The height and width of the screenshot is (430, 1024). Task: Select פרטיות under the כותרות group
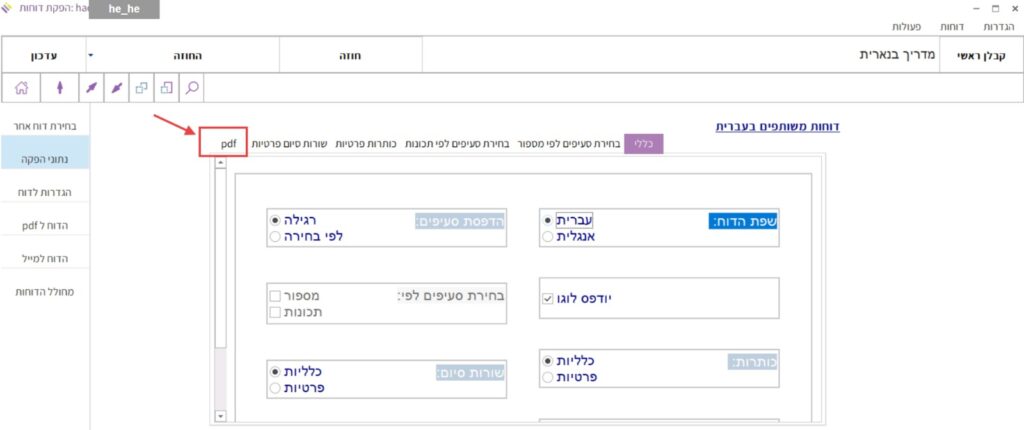click(x=546, y=377)
